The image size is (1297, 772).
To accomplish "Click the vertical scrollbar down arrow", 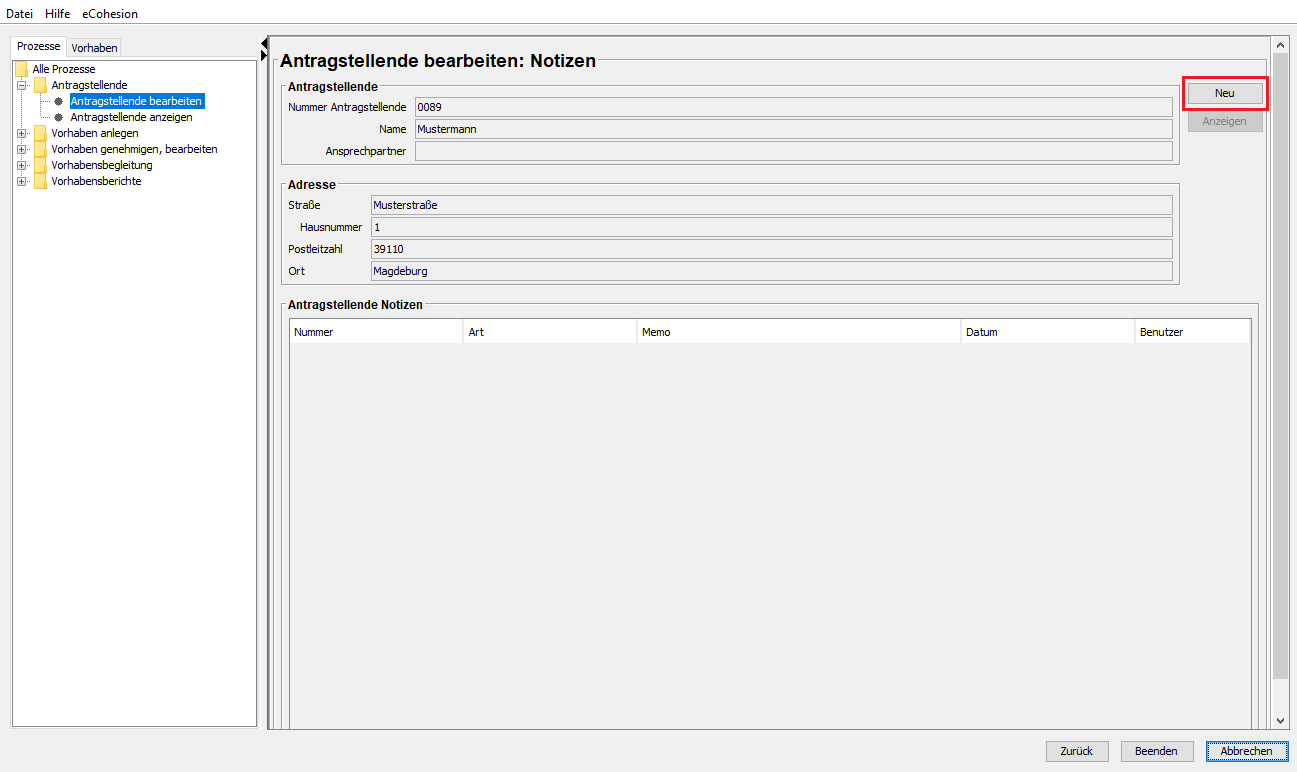I will [x=1281, y=720].
